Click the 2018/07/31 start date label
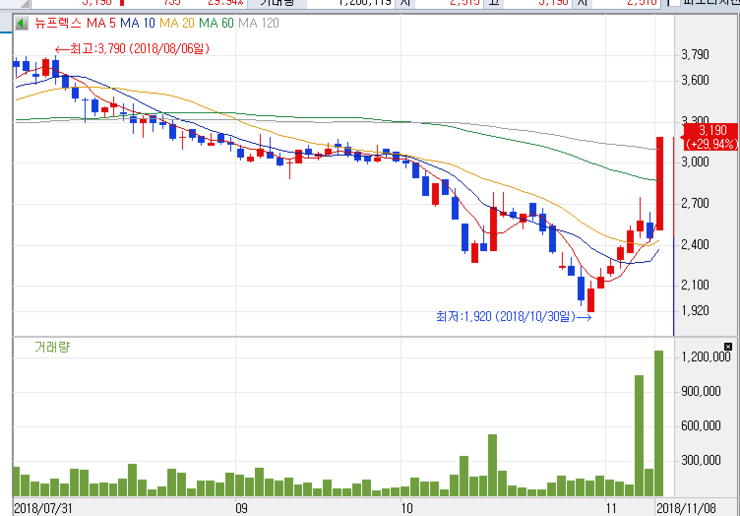 point(43,508)
